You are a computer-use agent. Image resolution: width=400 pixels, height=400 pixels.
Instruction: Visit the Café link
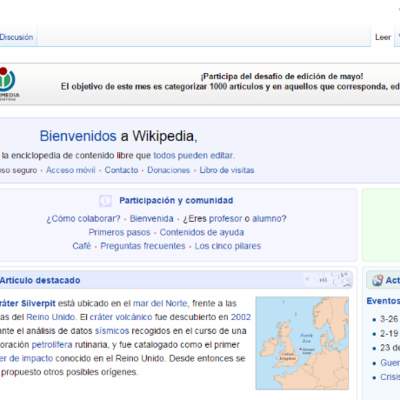(82, 246)
